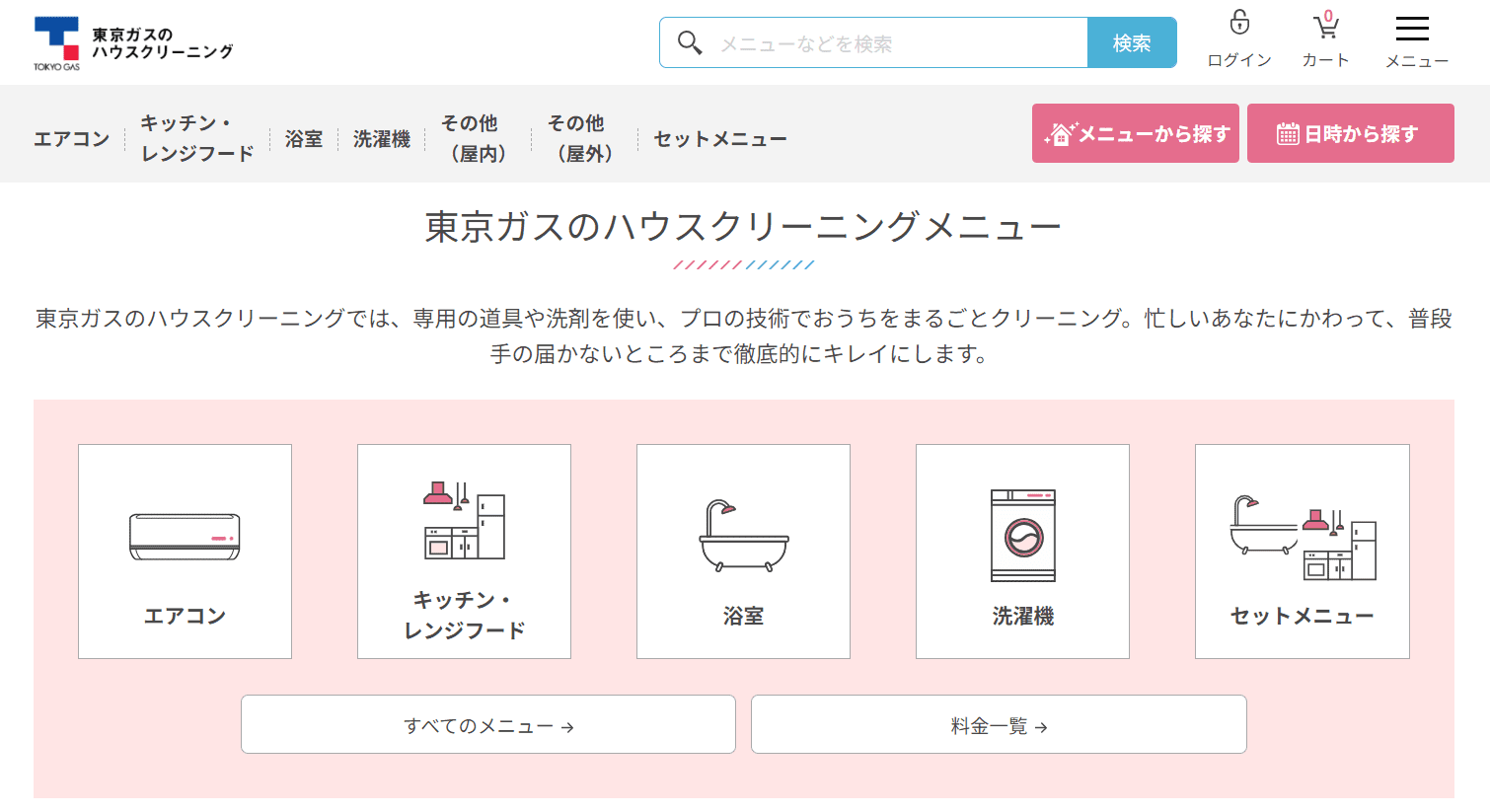This screenshot has width=1490, height=812.
Task: Open the hamburger メニュー icon
Action: coord(1412,28)
